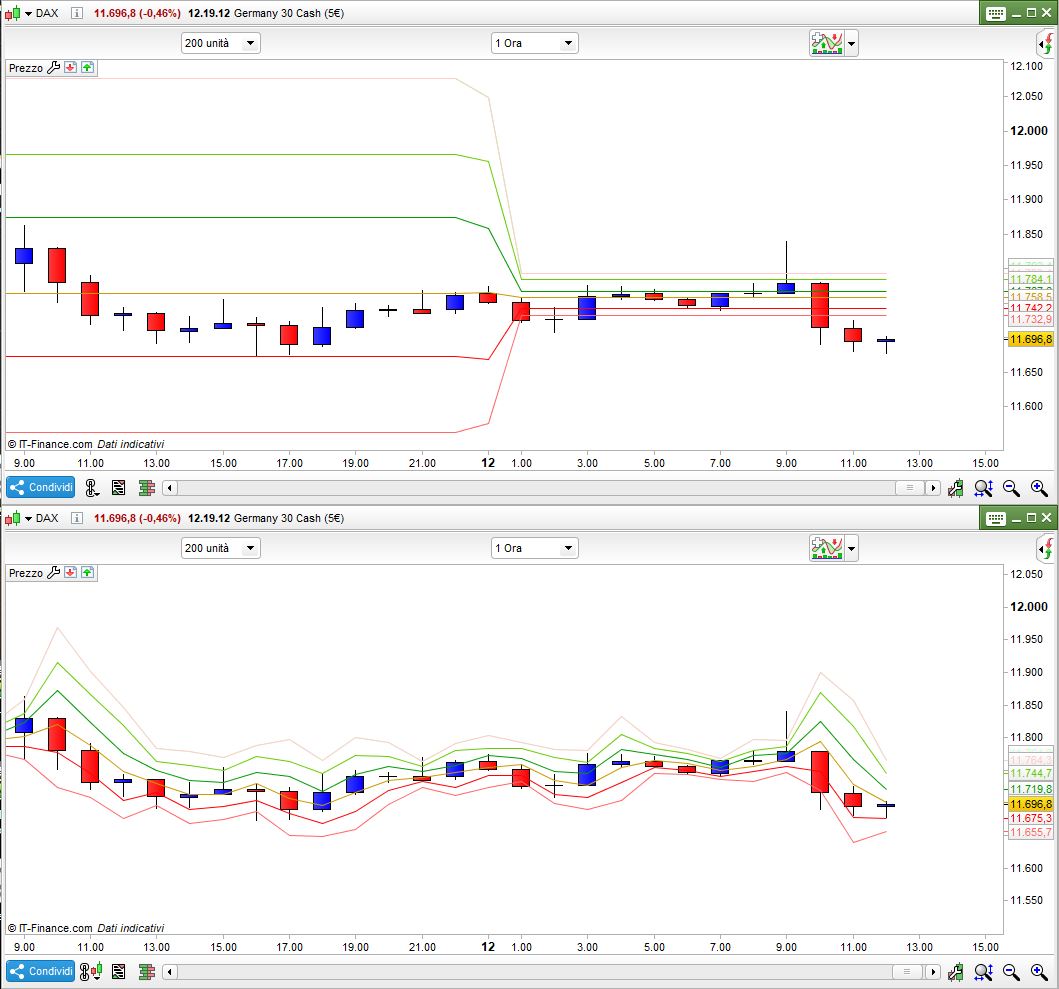The width and height of the screenshot is (1059, 989).
Task: Open keyboard shortcut icon in top chart header
Action: click(x=996, y=14)
